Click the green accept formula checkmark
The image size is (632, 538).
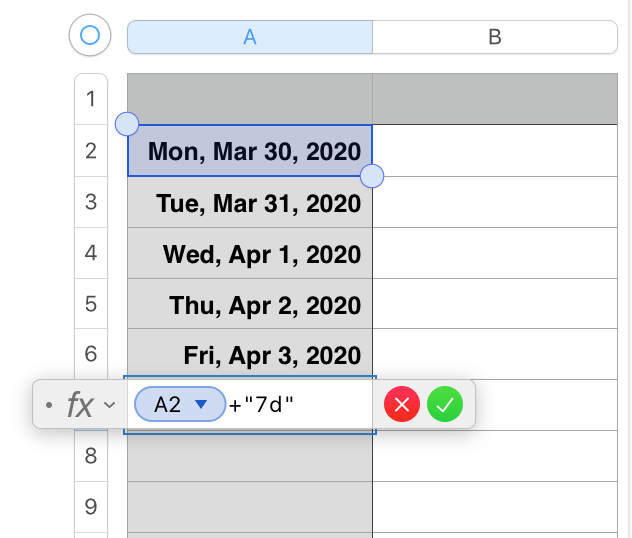coord(445,405)
